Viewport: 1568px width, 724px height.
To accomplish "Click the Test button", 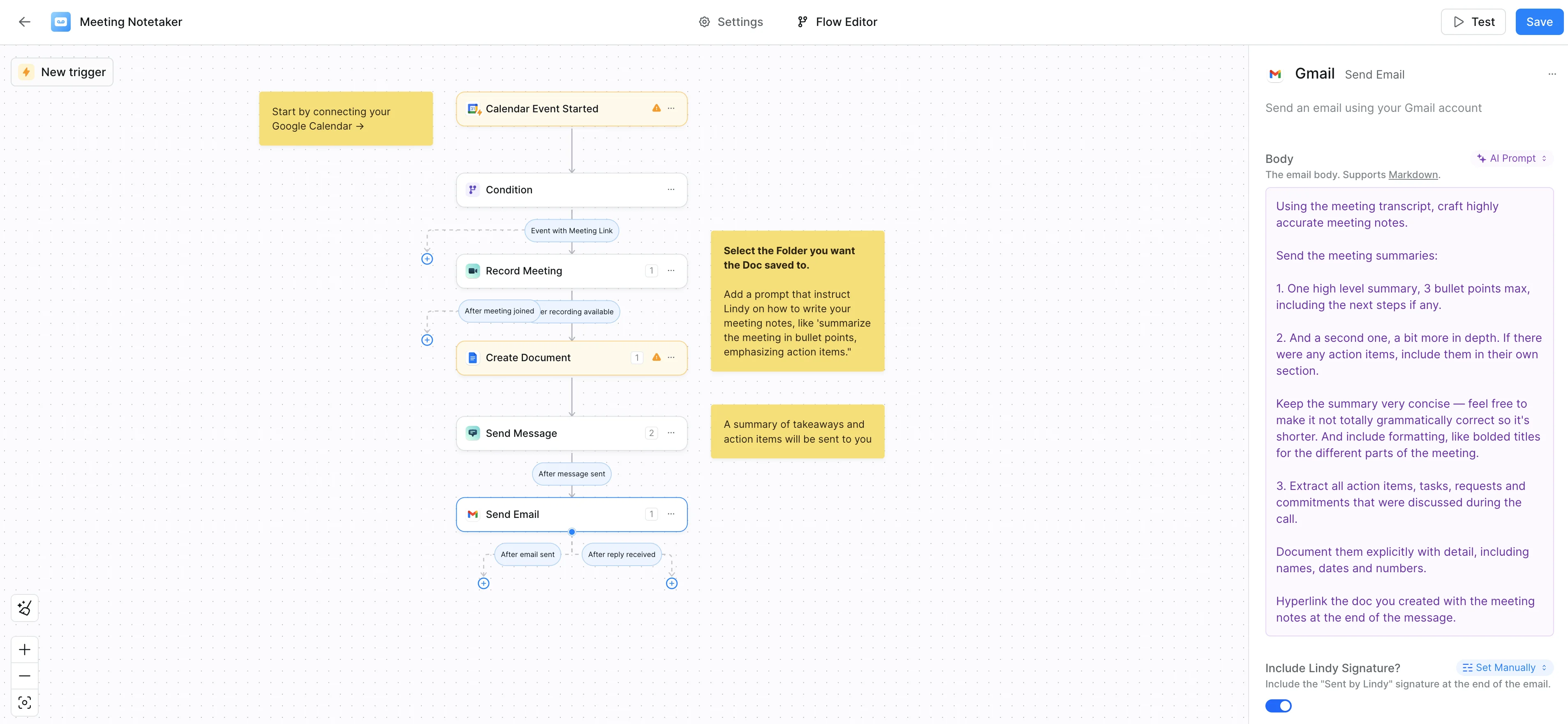I will [x=1473, y=22].
